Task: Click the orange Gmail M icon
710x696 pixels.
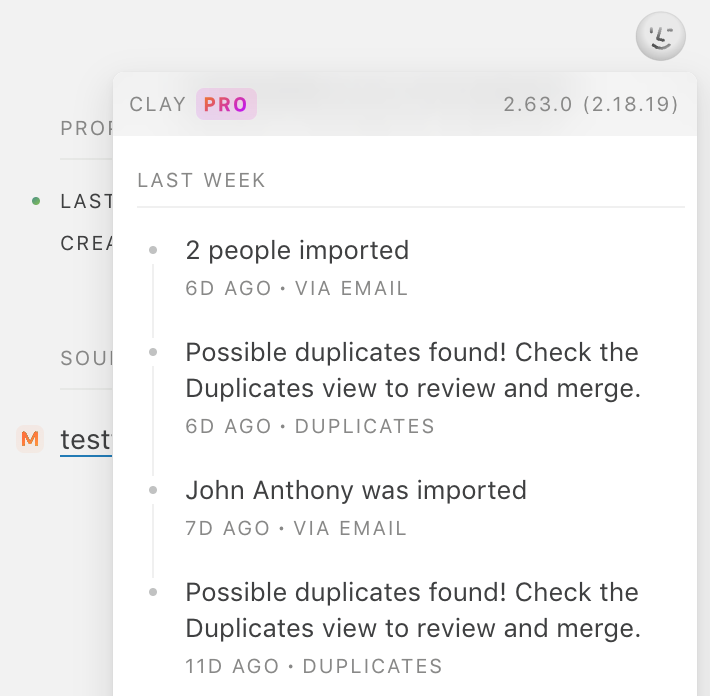Action: [30, 438]
